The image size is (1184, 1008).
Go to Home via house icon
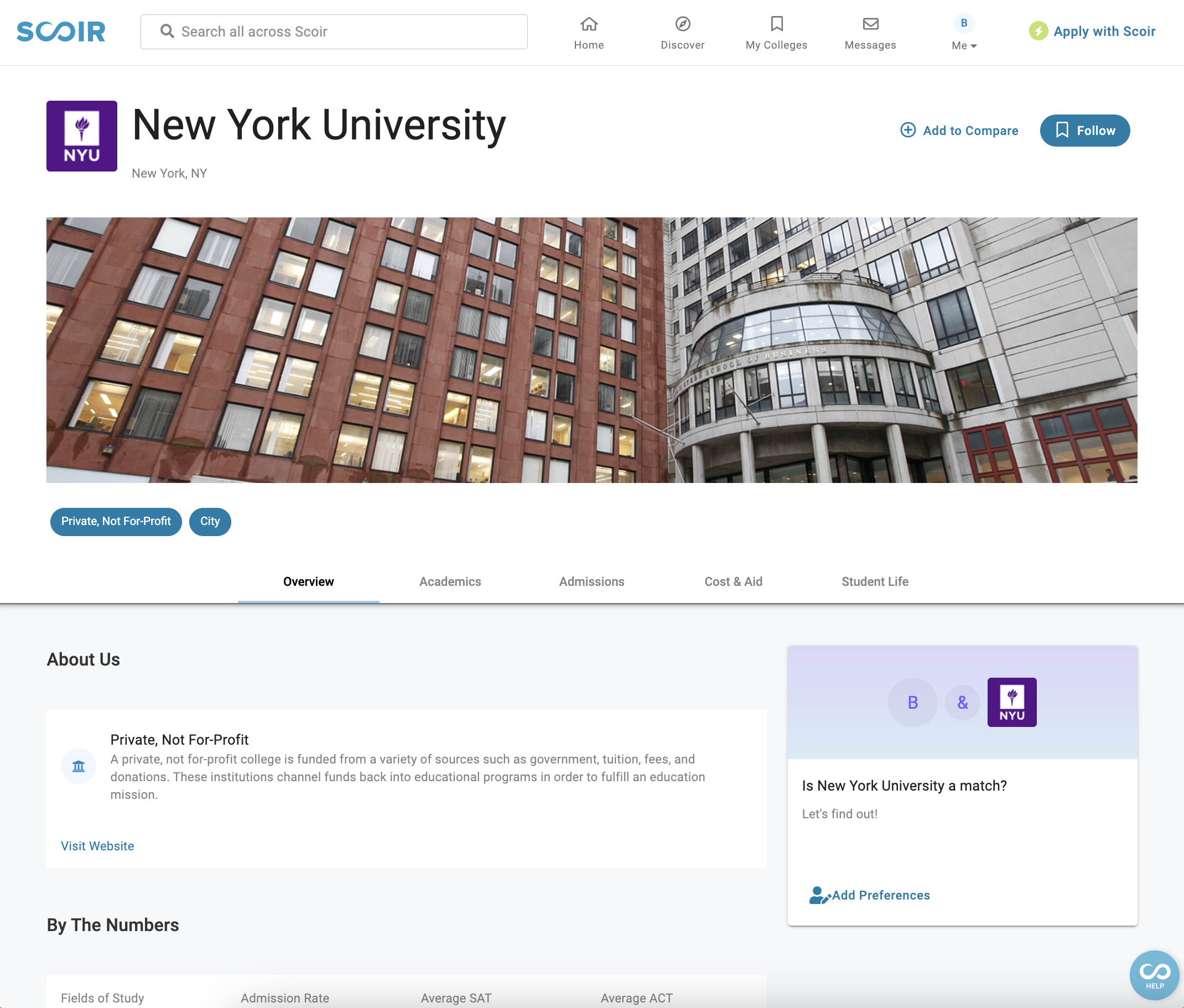pos(589,24)
